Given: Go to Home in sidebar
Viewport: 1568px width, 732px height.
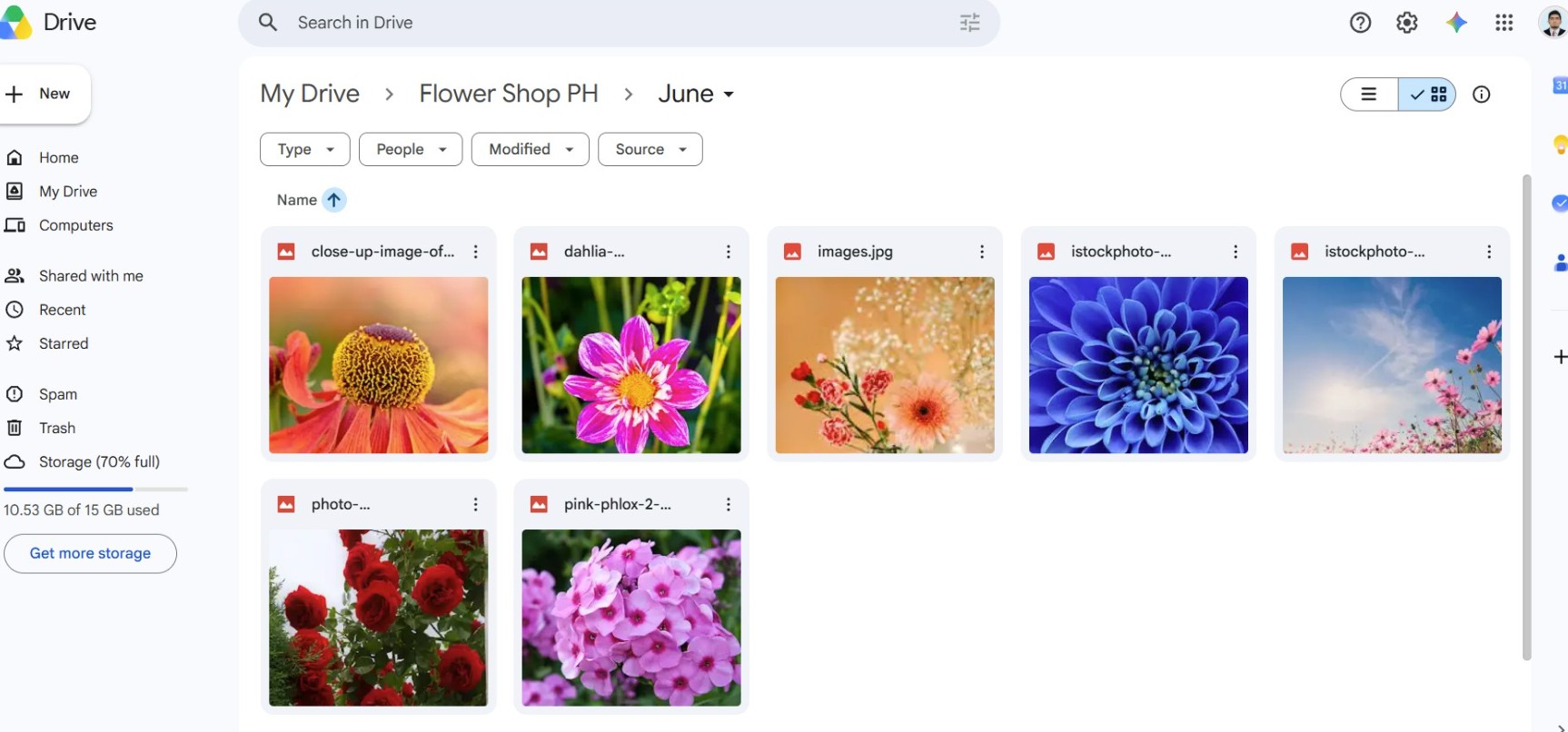Looking at the screenshot, I should point(59,158).
